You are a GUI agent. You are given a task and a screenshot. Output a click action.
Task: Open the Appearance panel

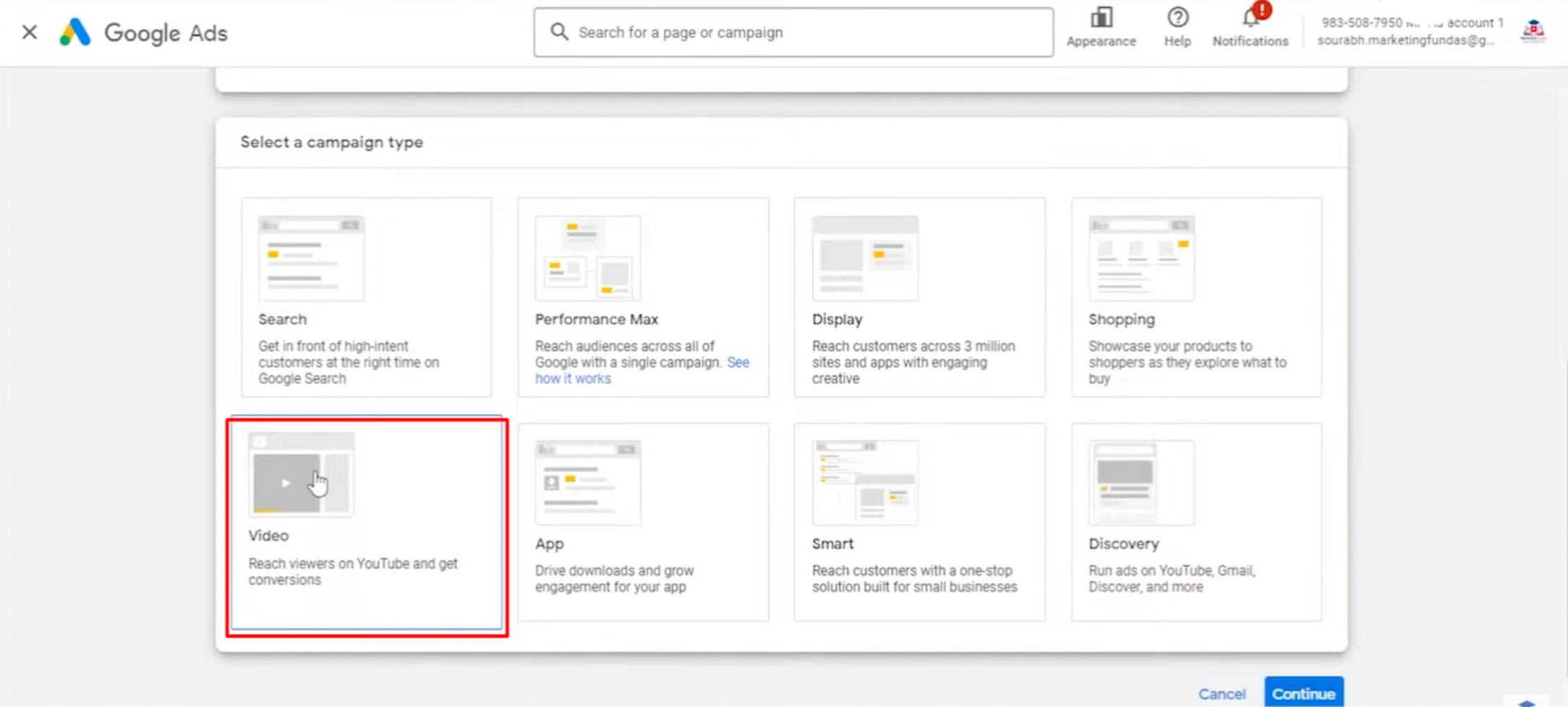coord(1100,27)
